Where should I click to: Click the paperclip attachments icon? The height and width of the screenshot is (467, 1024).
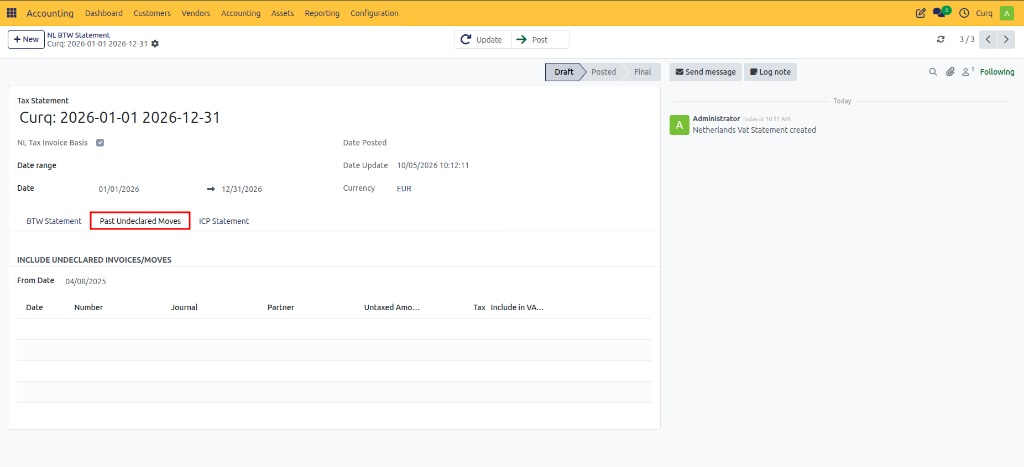click(x=950, y=72)
